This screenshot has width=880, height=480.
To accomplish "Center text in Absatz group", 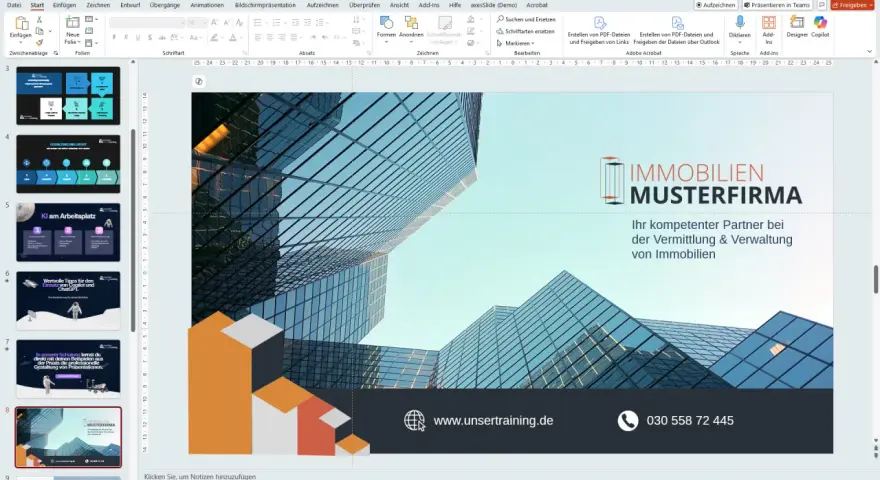I will point(270,37).
